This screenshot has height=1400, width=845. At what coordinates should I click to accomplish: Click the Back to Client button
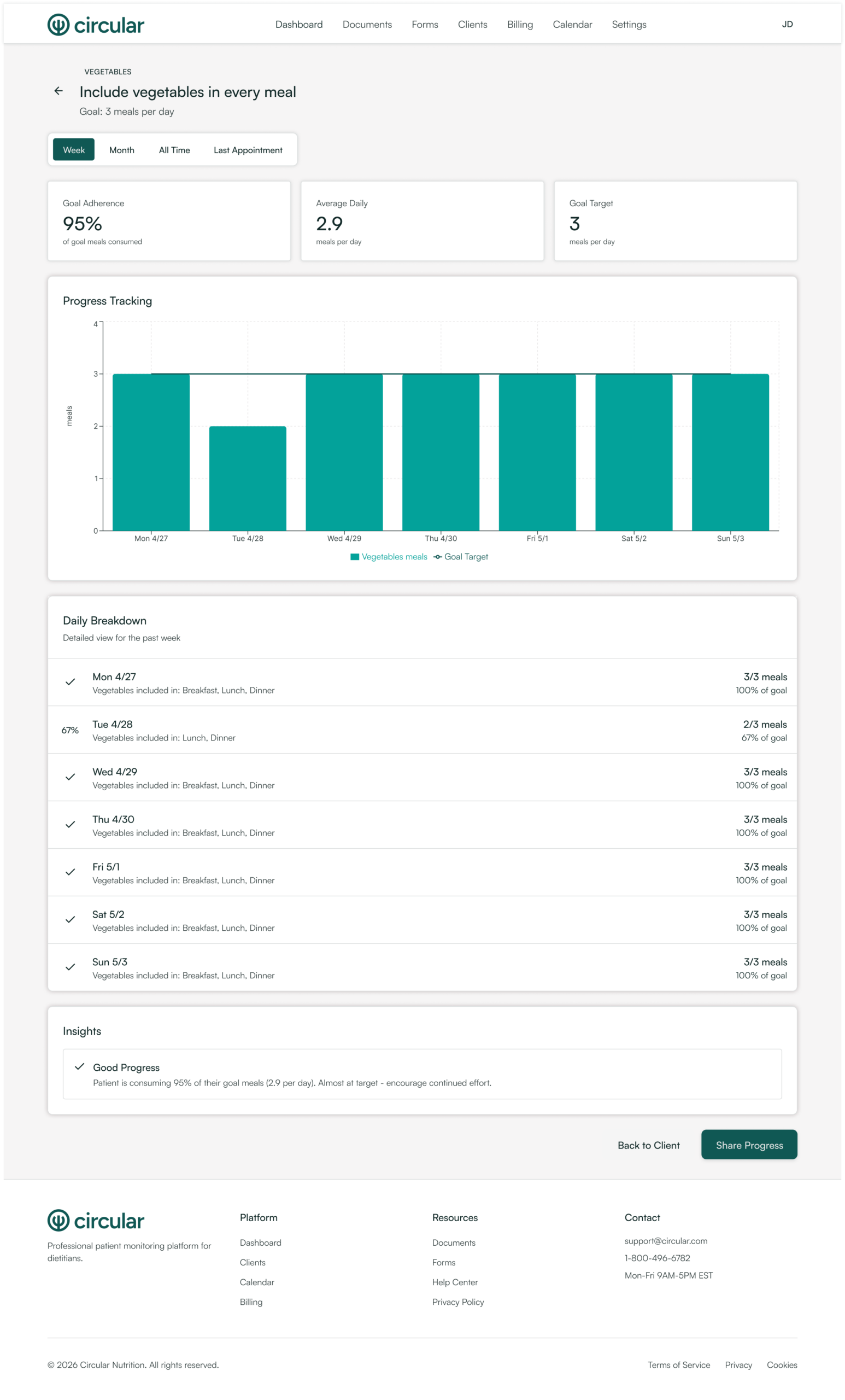[x=648, y=1145]
